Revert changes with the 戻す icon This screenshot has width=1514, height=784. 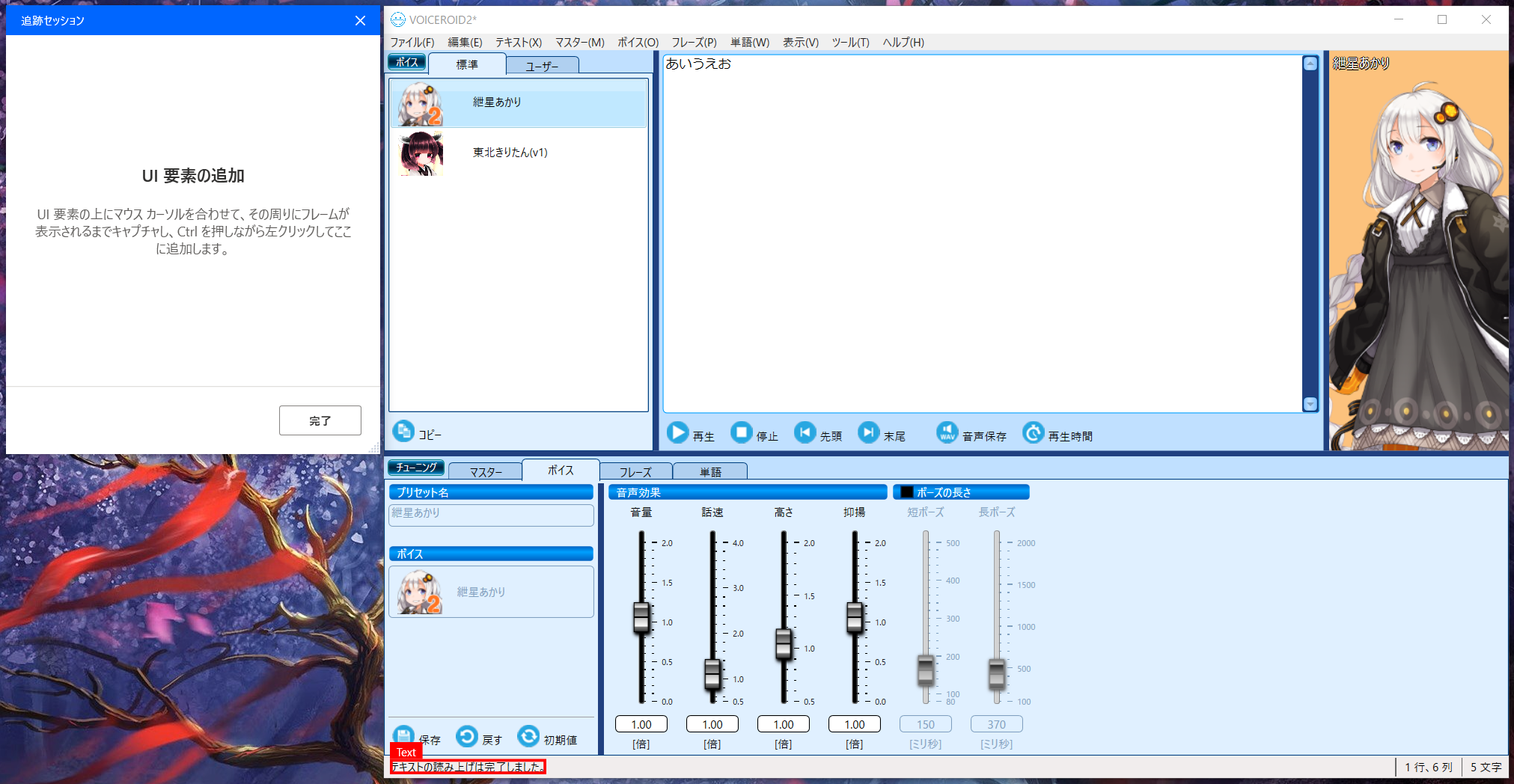466,738
